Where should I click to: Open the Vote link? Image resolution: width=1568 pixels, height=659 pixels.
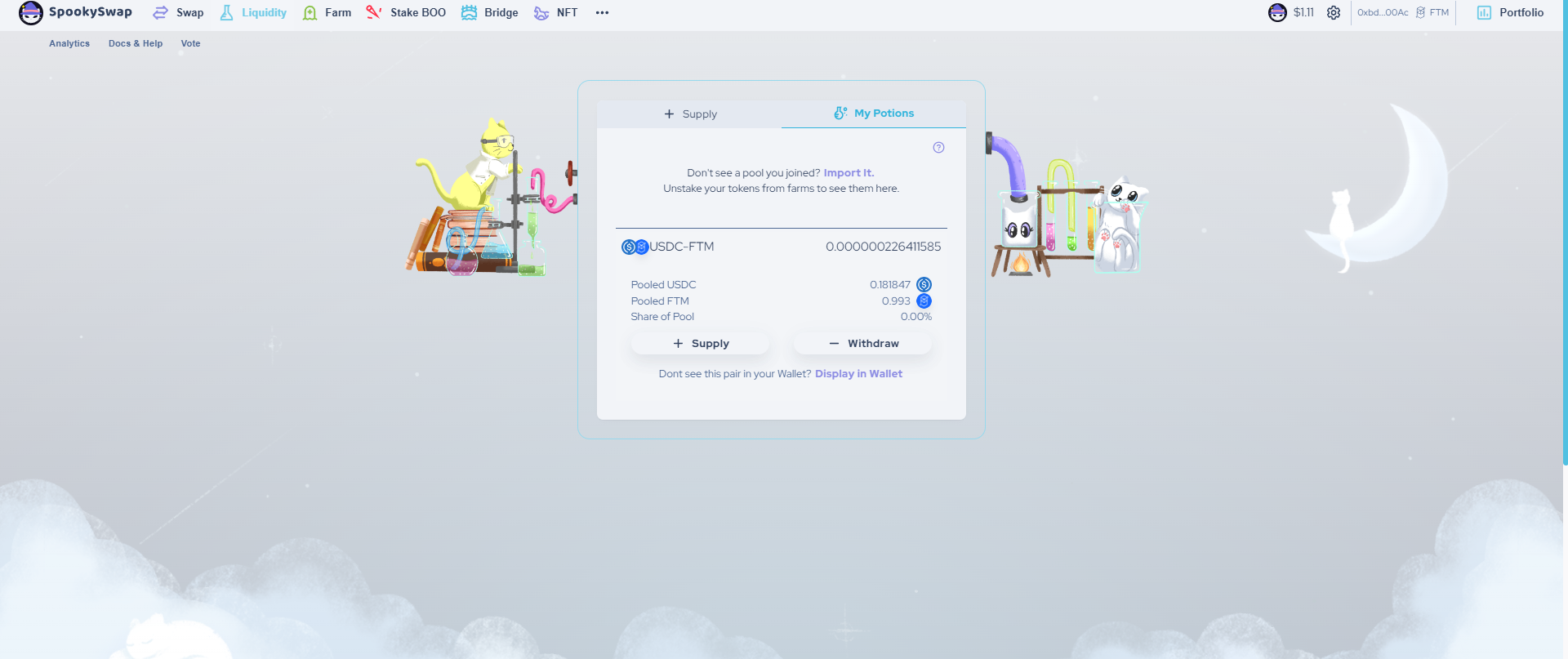click(190, 43)
